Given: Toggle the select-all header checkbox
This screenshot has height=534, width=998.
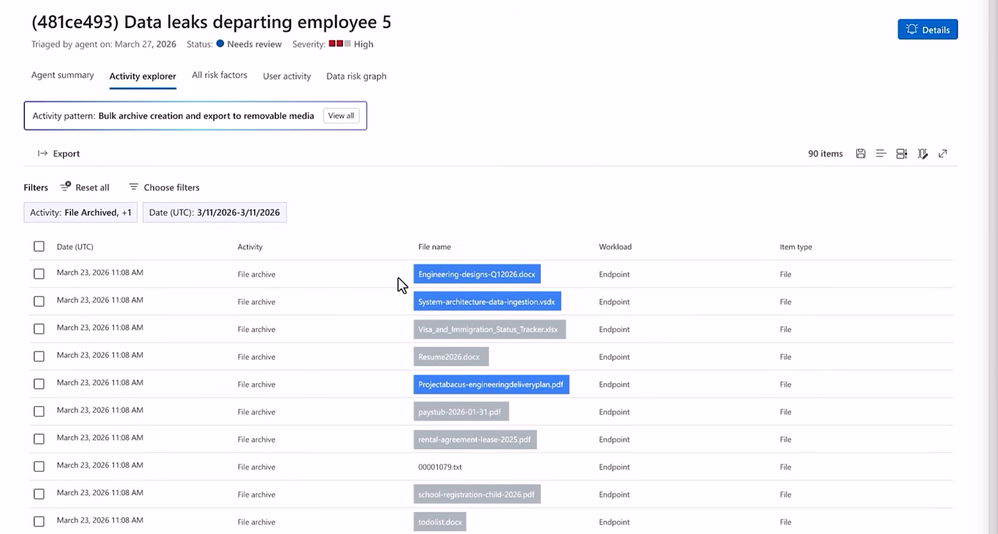Looking at the screenshot, I should click(x=39, y=246).
